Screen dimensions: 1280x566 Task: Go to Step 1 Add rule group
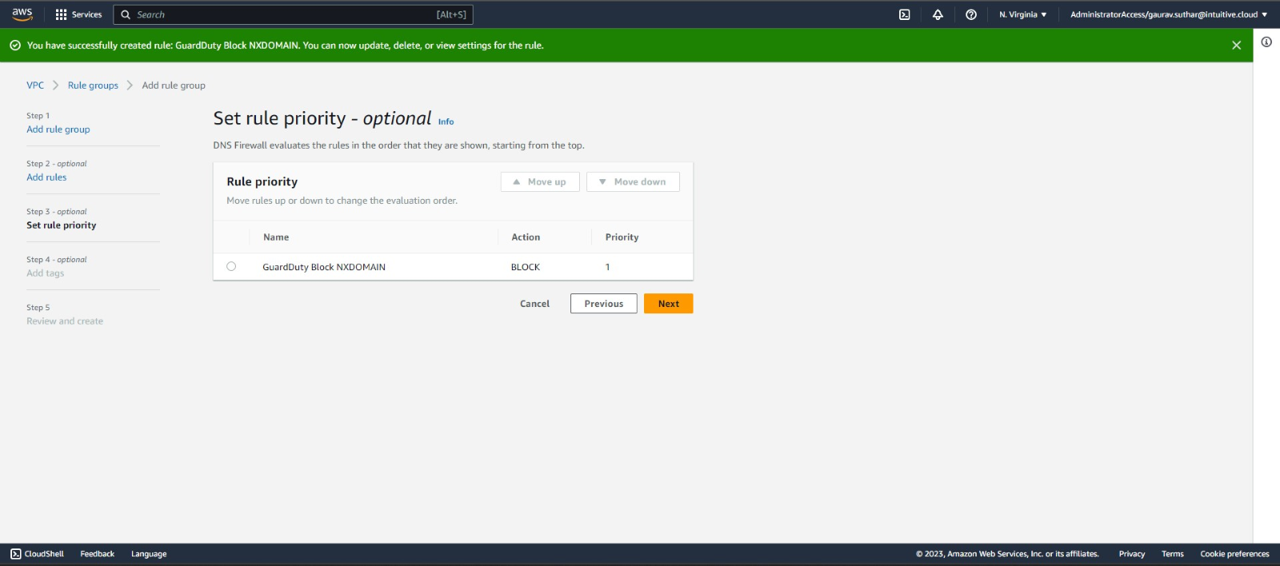tap(58, 129)
